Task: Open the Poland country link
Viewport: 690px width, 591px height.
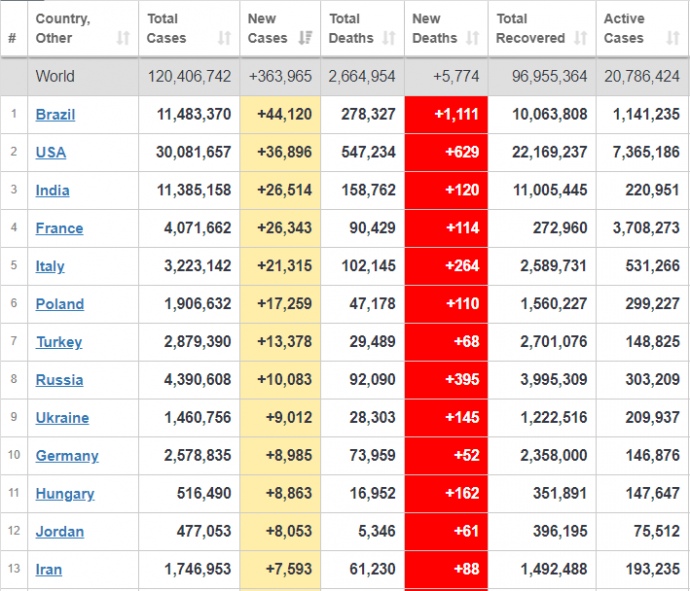Action: click(x=60, y=305)
